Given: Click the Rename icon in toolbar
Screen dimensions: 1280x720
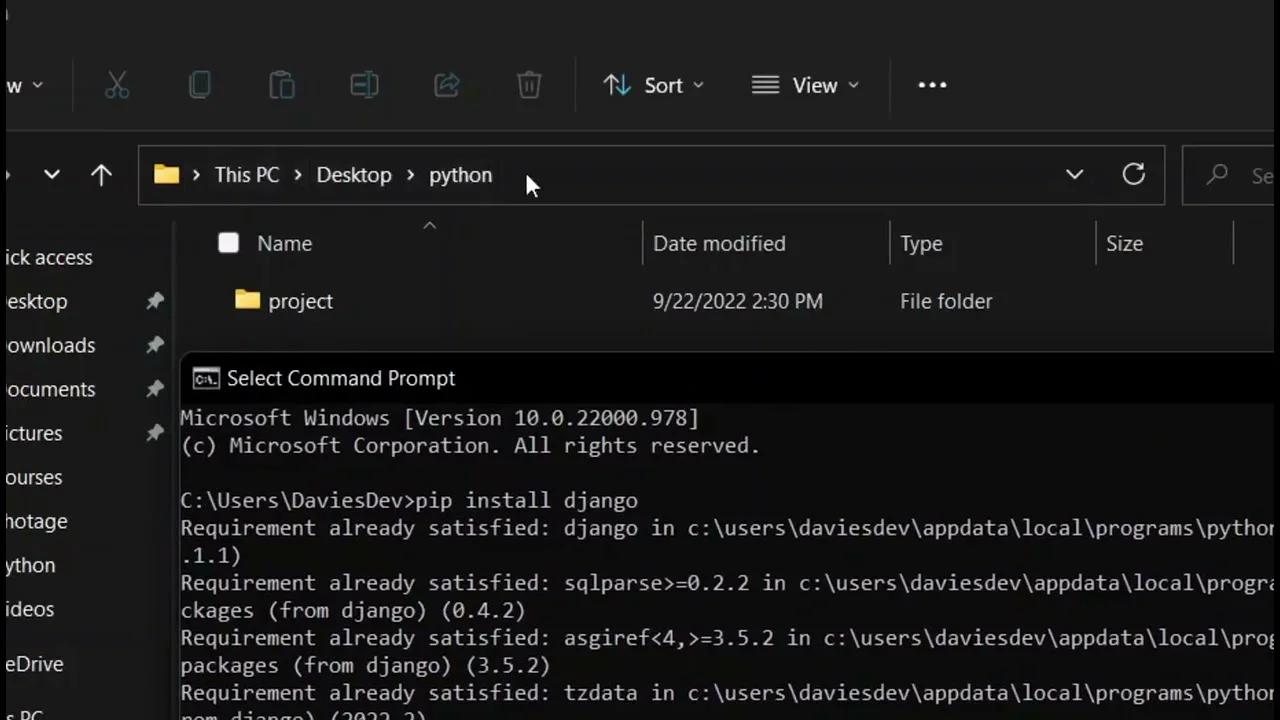Looking at the screenshot, I should click(x=364, y=86).
